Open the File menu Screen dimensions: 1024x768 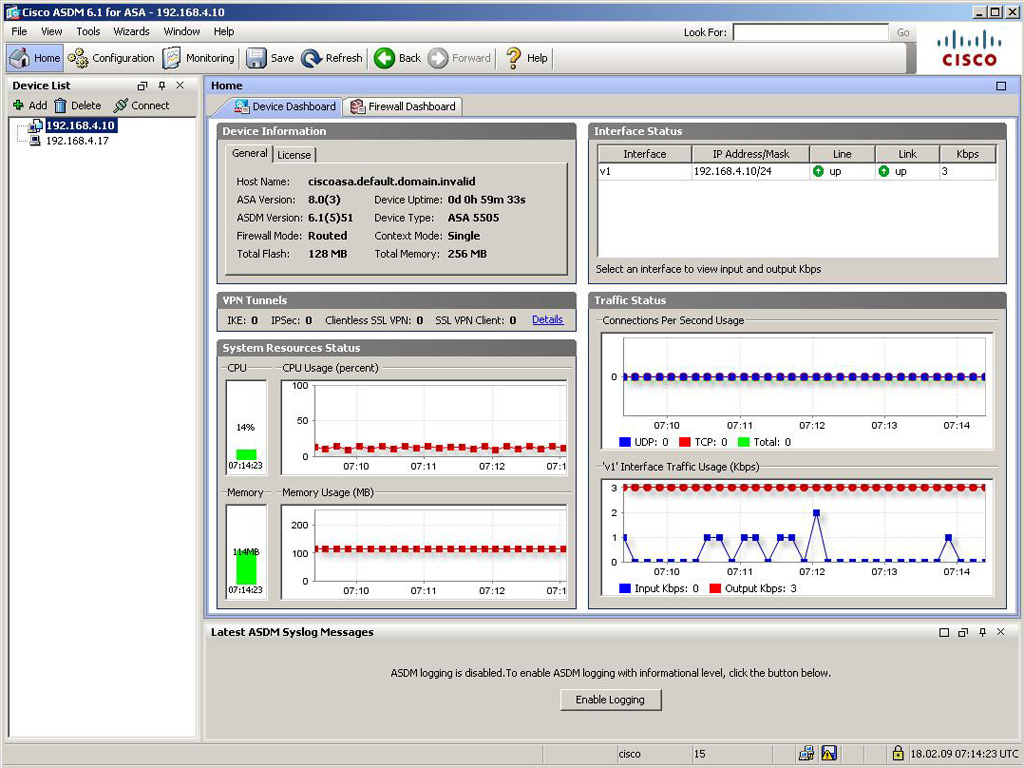tap(19, 31)
